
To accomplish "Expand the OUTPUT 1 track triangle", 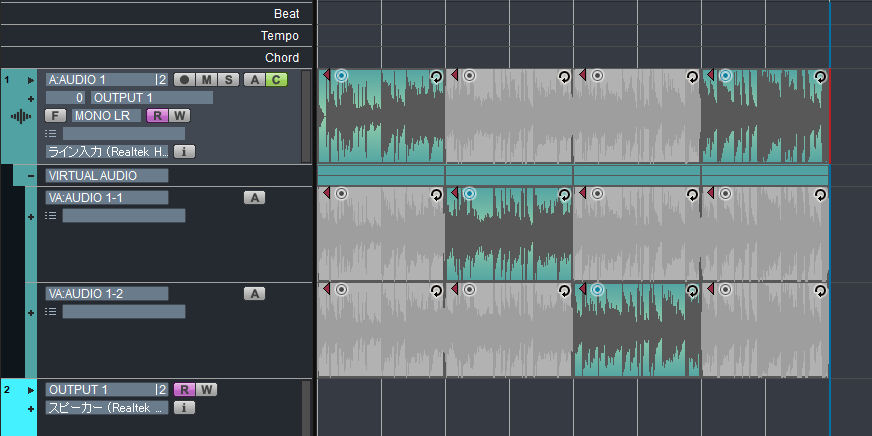I will pos(31,390).
